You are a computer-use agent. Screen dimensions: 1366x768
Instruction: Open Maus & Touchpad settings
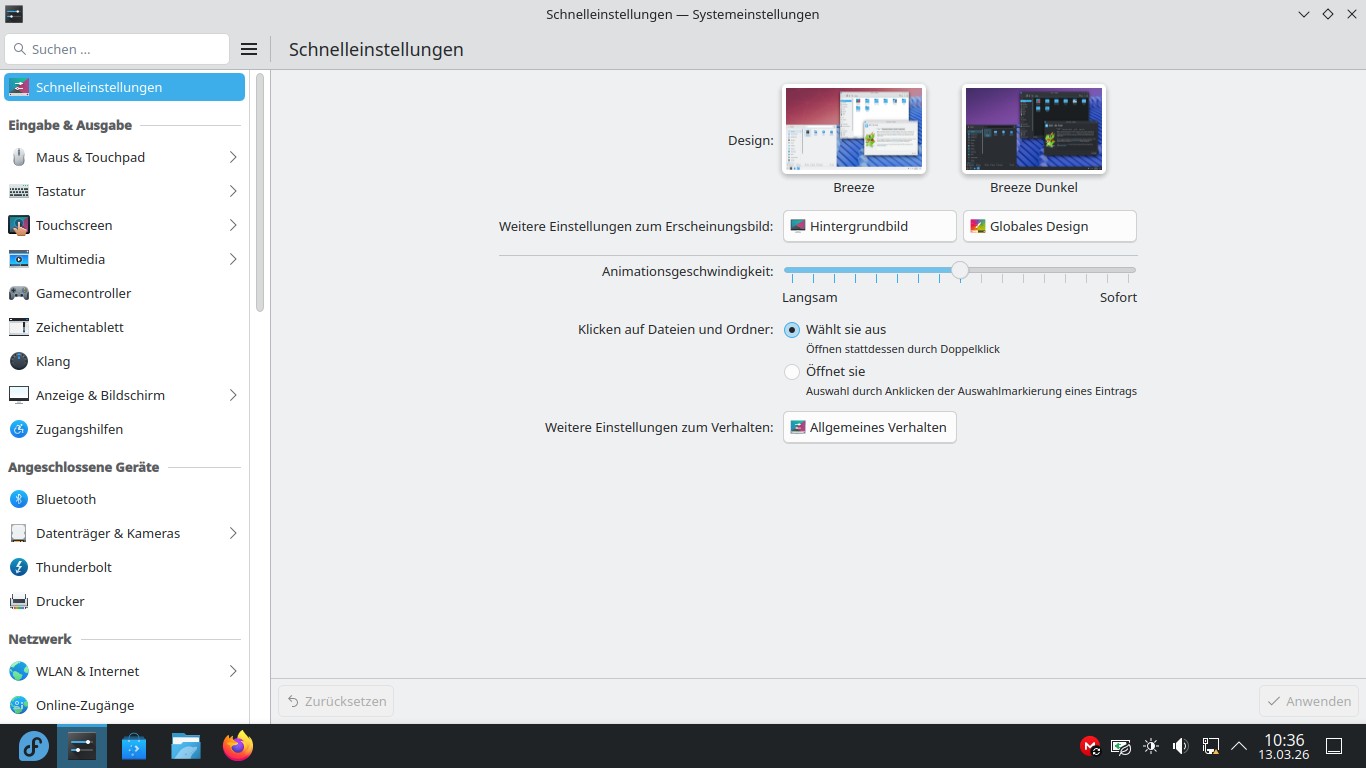[124, 157]
